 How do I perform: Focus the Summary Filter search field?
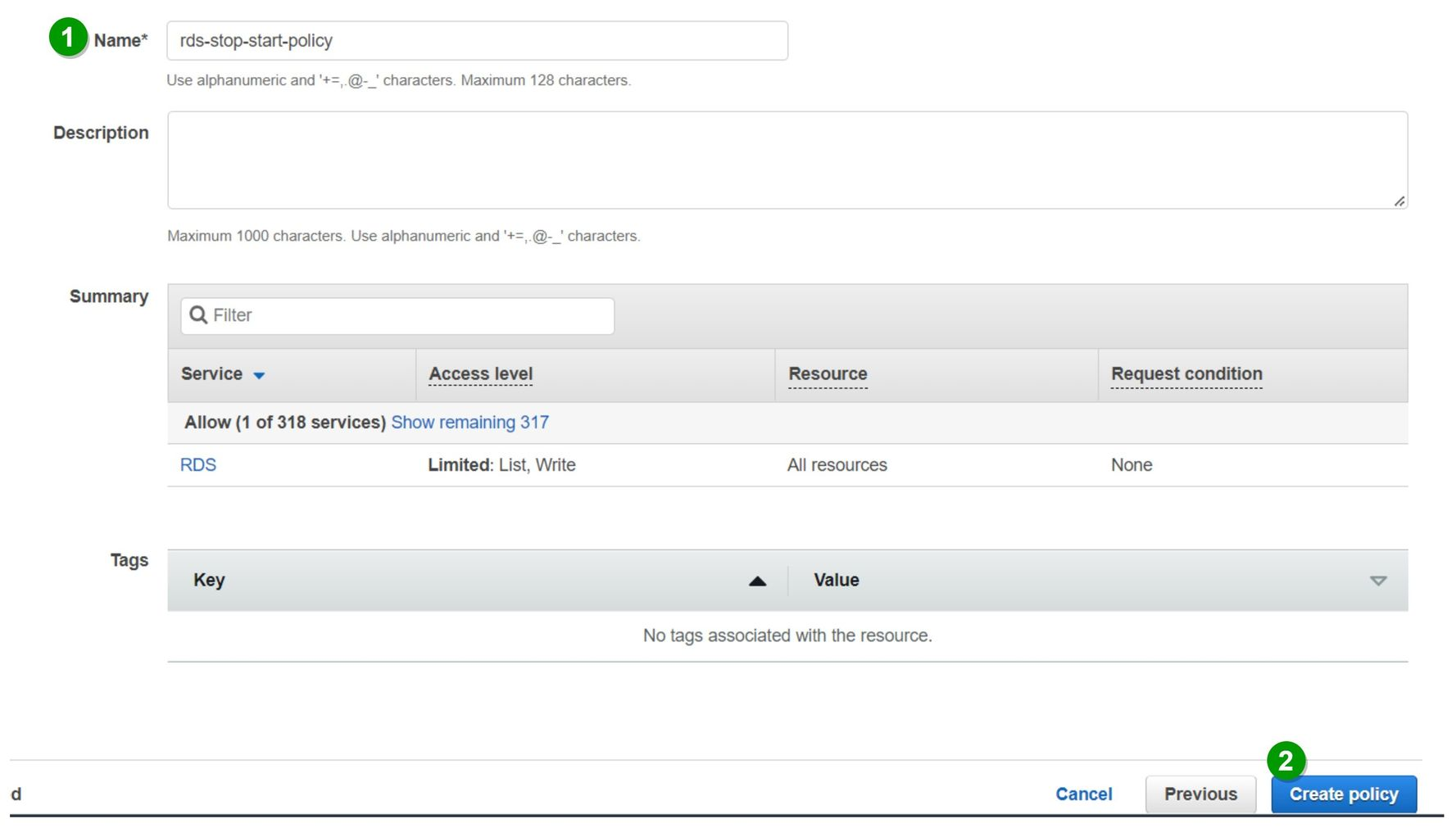(x=410, y=316)
